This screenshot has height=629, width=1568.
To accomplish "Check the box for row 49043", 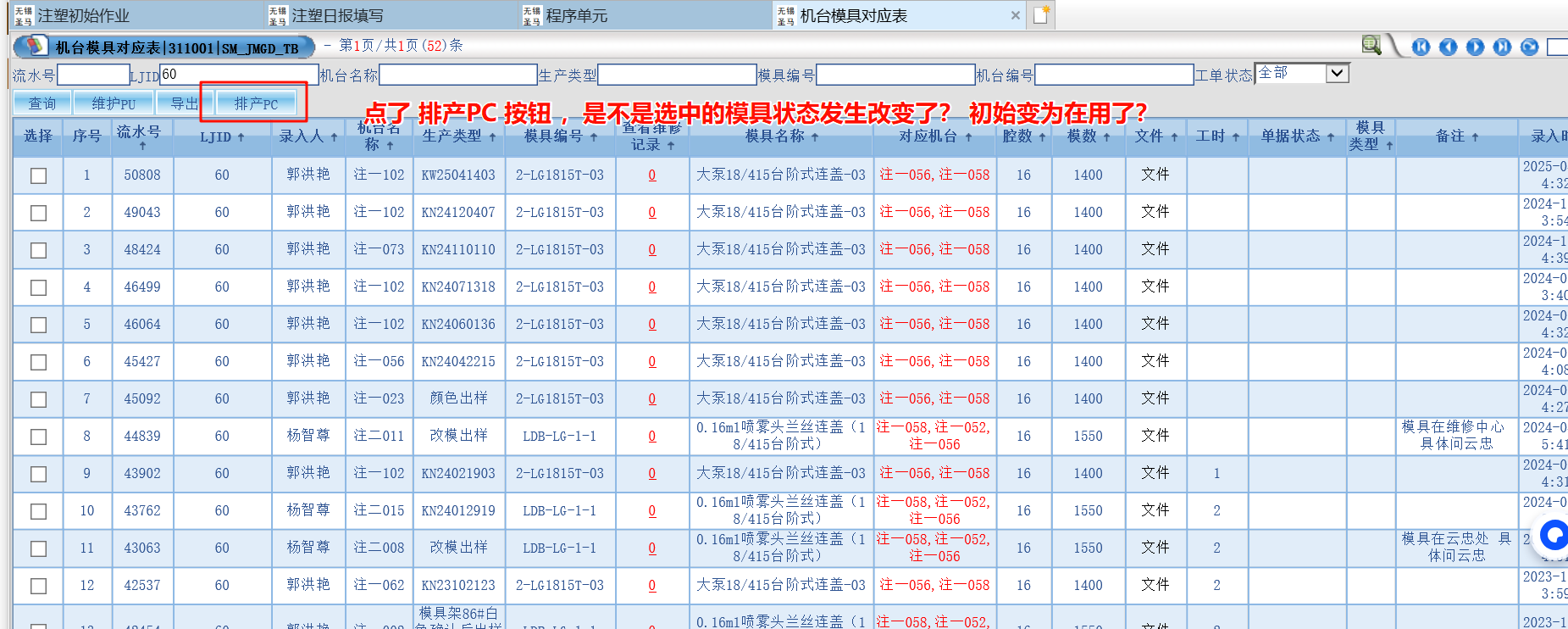I will 38,213.
